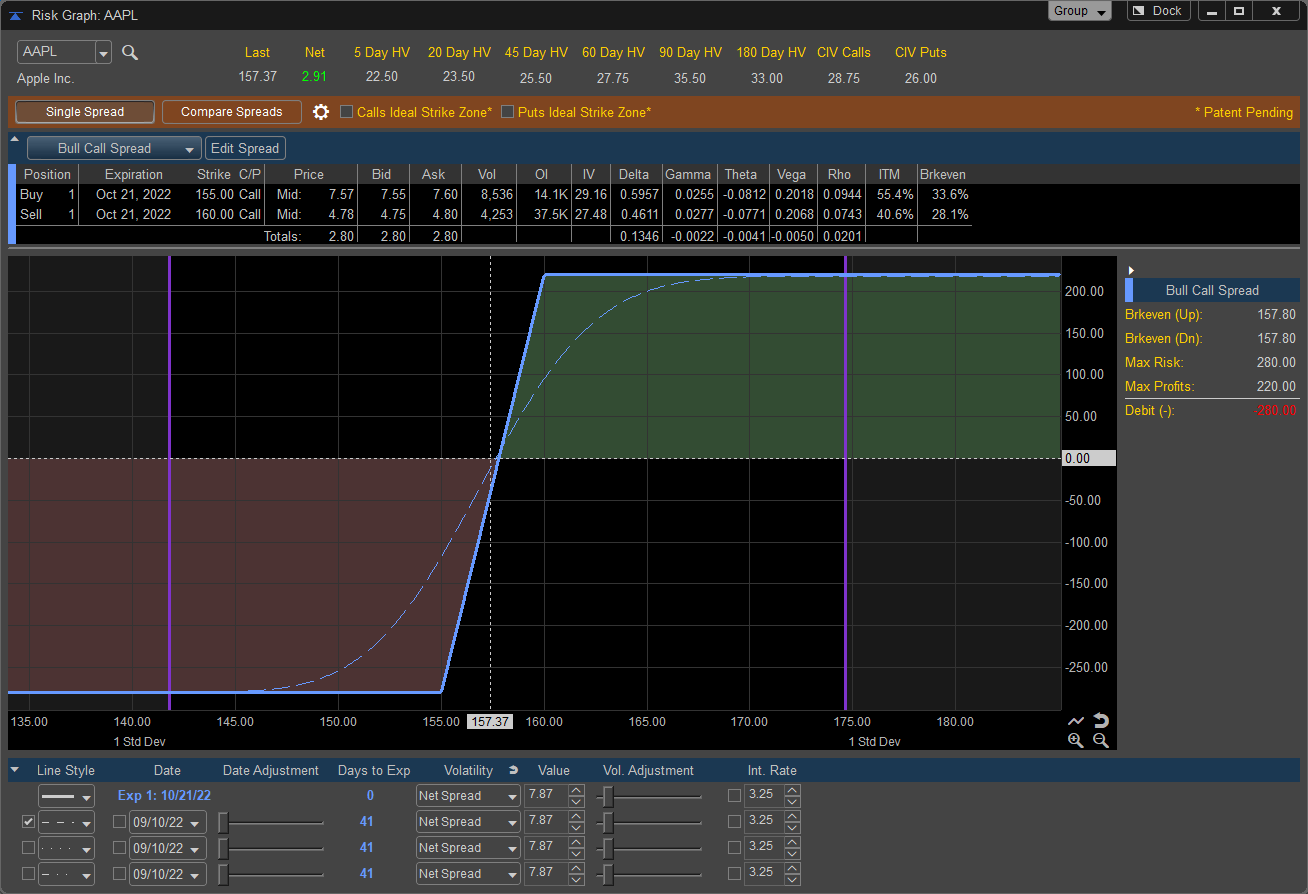Click the Debit value -280.00
This screenshot has height=894, width=1308.
pos(1276,410)
